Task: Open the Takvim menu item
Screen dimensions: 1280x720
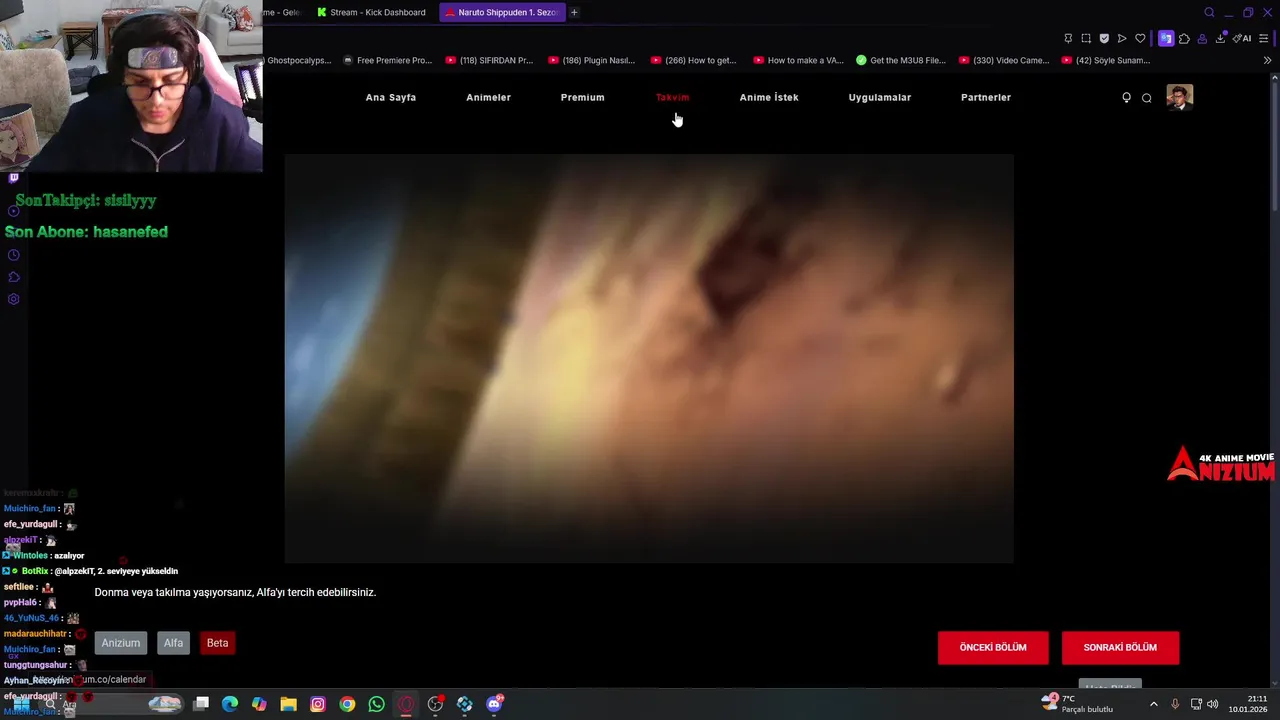Action: (x=672, y=97)
